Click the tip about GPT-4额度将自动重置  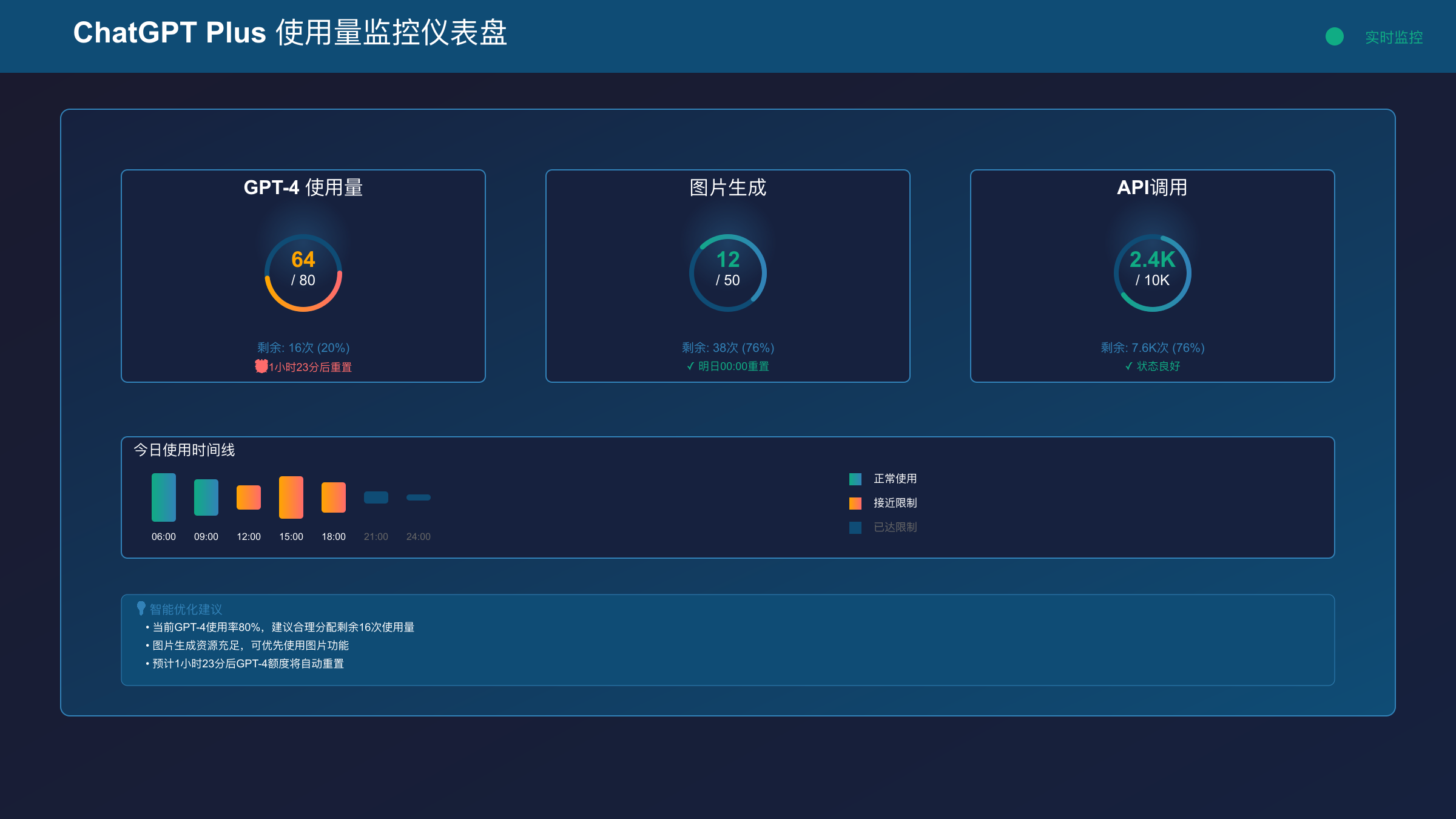coord(245,664)
